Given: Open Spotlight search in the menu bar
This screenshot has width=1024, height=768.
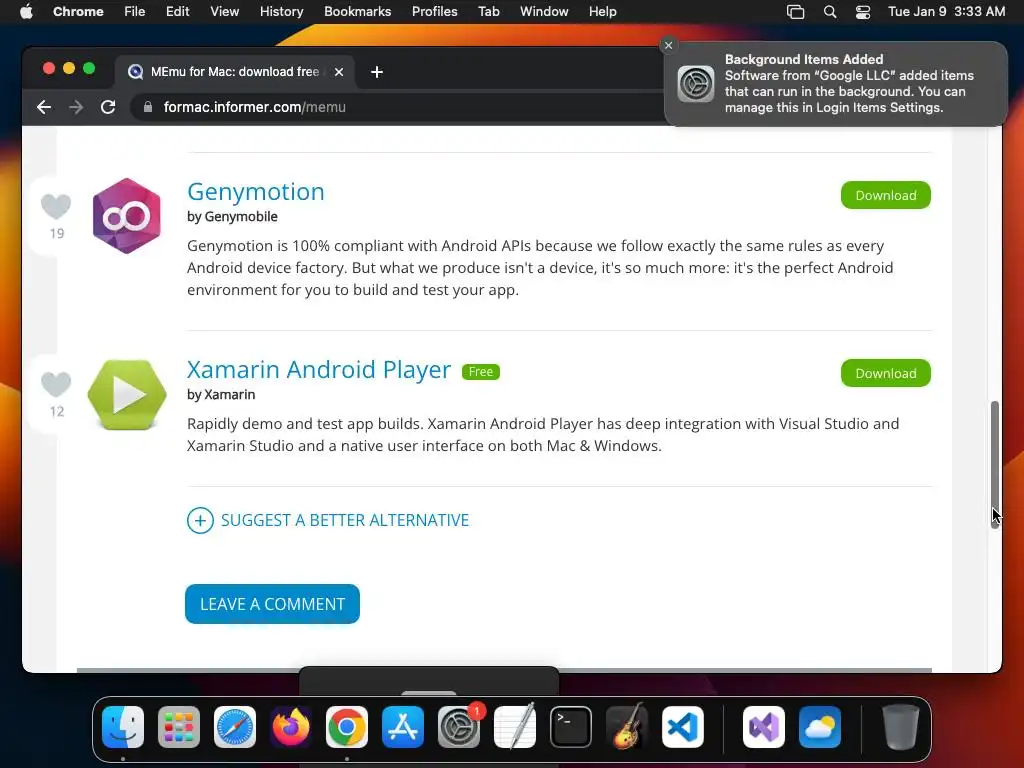Looking at the screenshot, I should [830, 12].
